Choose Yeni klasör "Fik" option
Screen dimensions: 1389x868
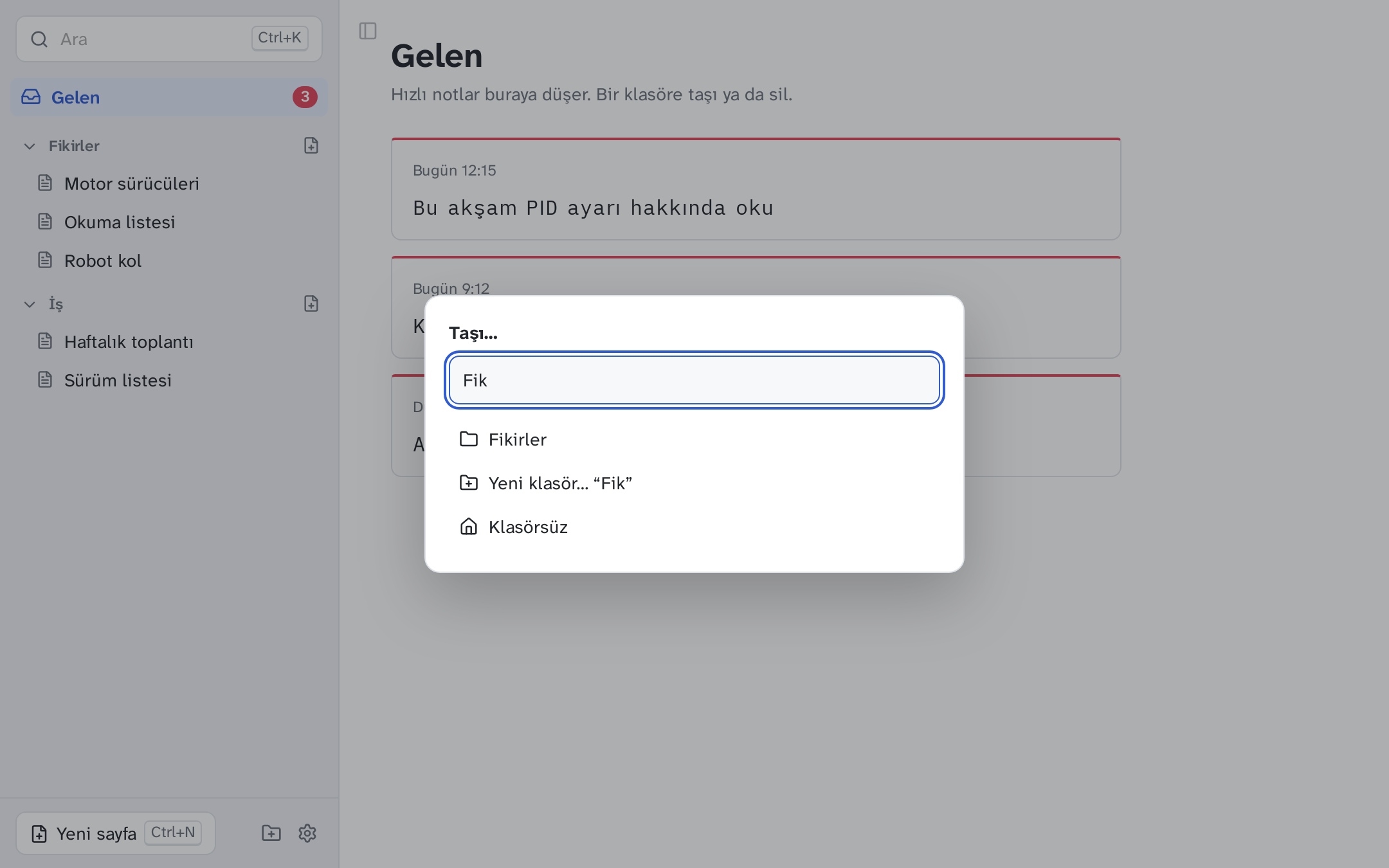tap(694, 484)
